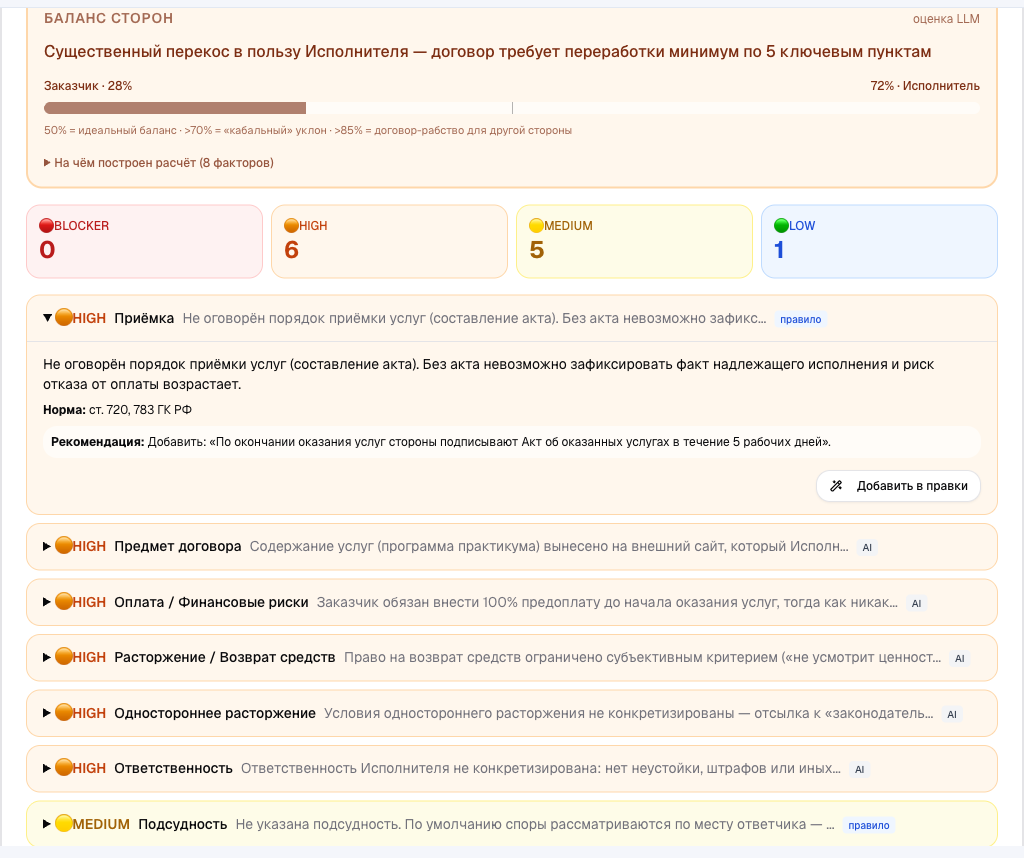Click the правило badge on Приёмка row
The height and width of the screenshot is (858, 1024).
(801, 319)
